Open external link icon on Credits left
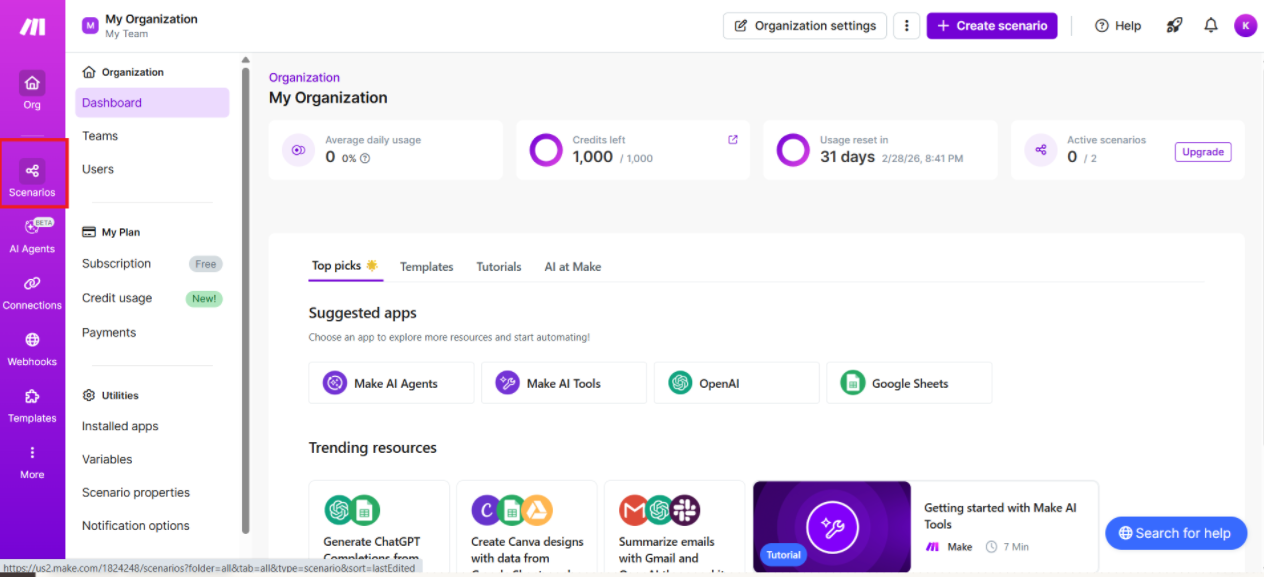Viewport: 1264px width, 577px height. [733, 140]
